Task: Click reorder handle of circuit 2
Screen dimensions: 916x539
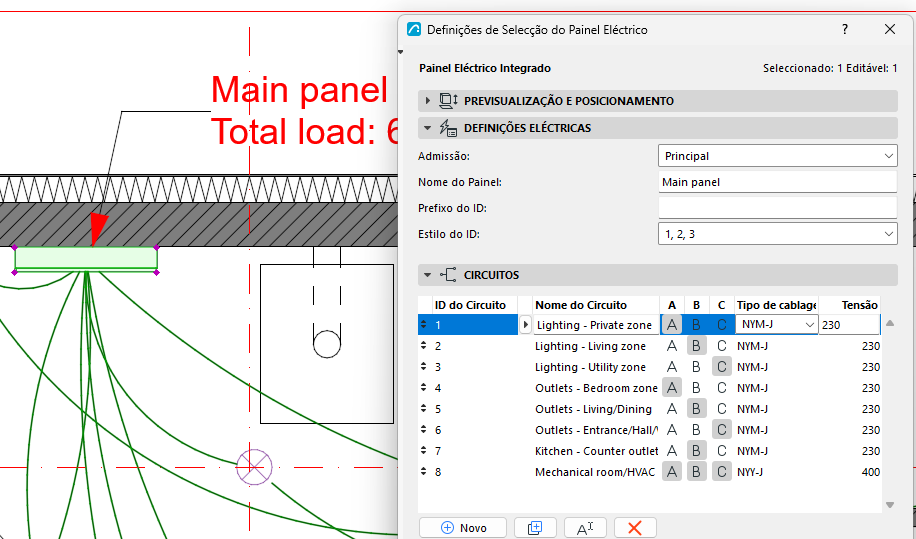Action: click(424, 346)
